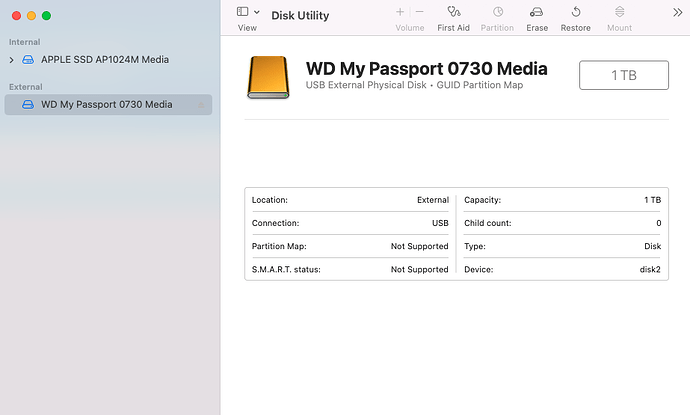The height and width of the screenshot is (415, 690).
Task: Click the remove Volume minus icon
Action: (419, 12)
